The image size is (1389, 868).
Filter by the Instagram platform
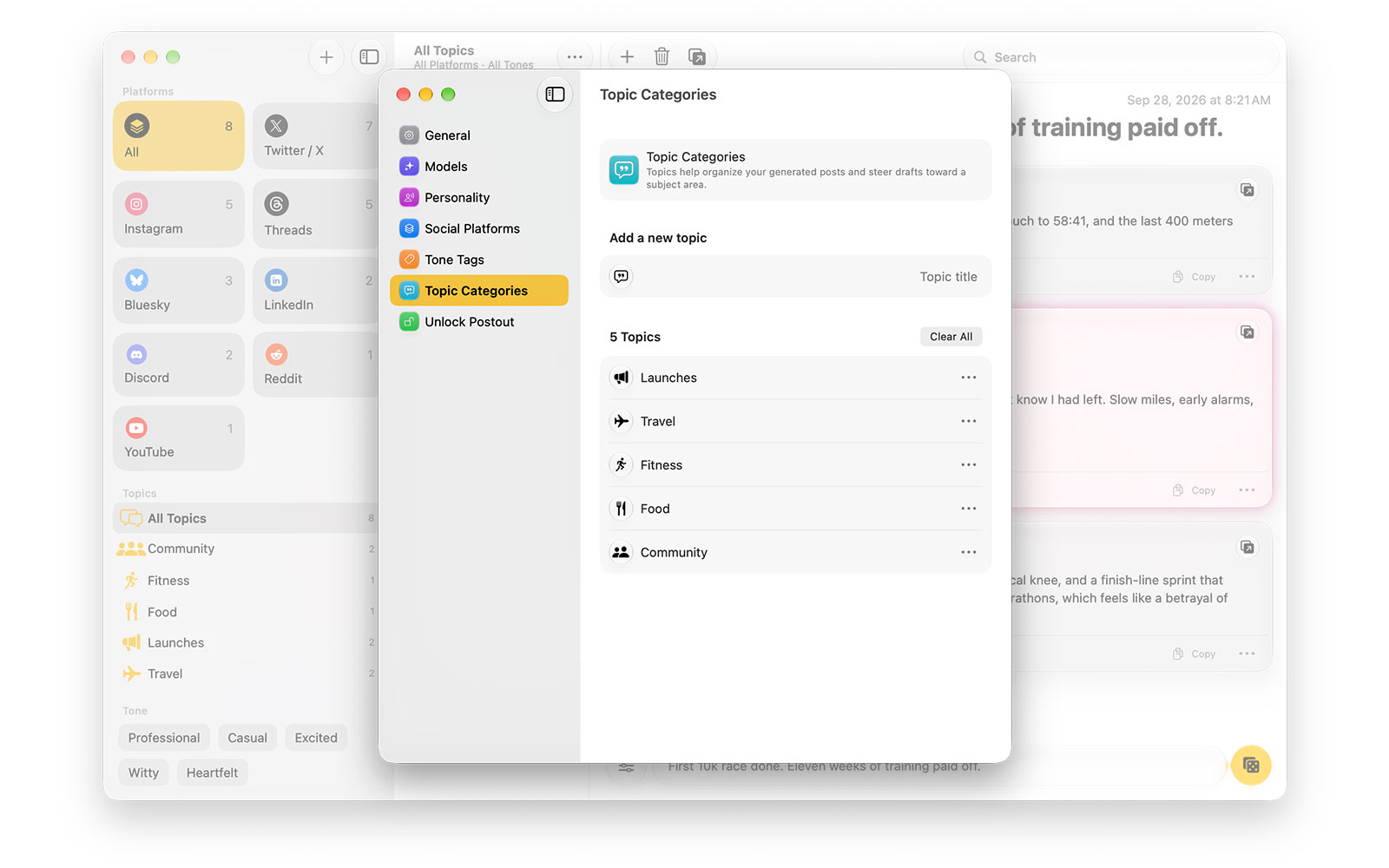point(179,214)
